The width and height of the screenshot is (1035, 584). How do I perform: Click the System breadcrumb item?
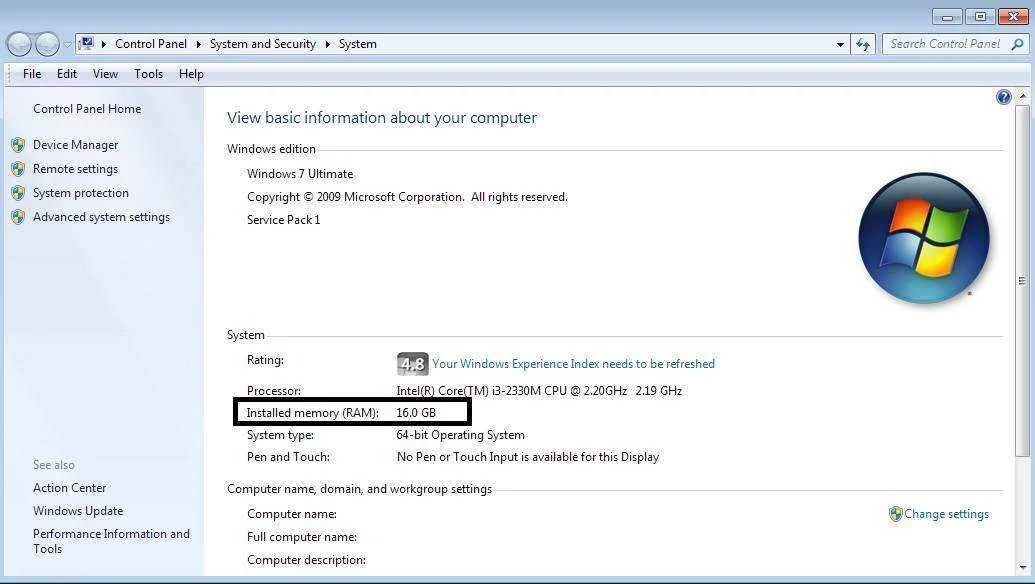tap(358, 44)
